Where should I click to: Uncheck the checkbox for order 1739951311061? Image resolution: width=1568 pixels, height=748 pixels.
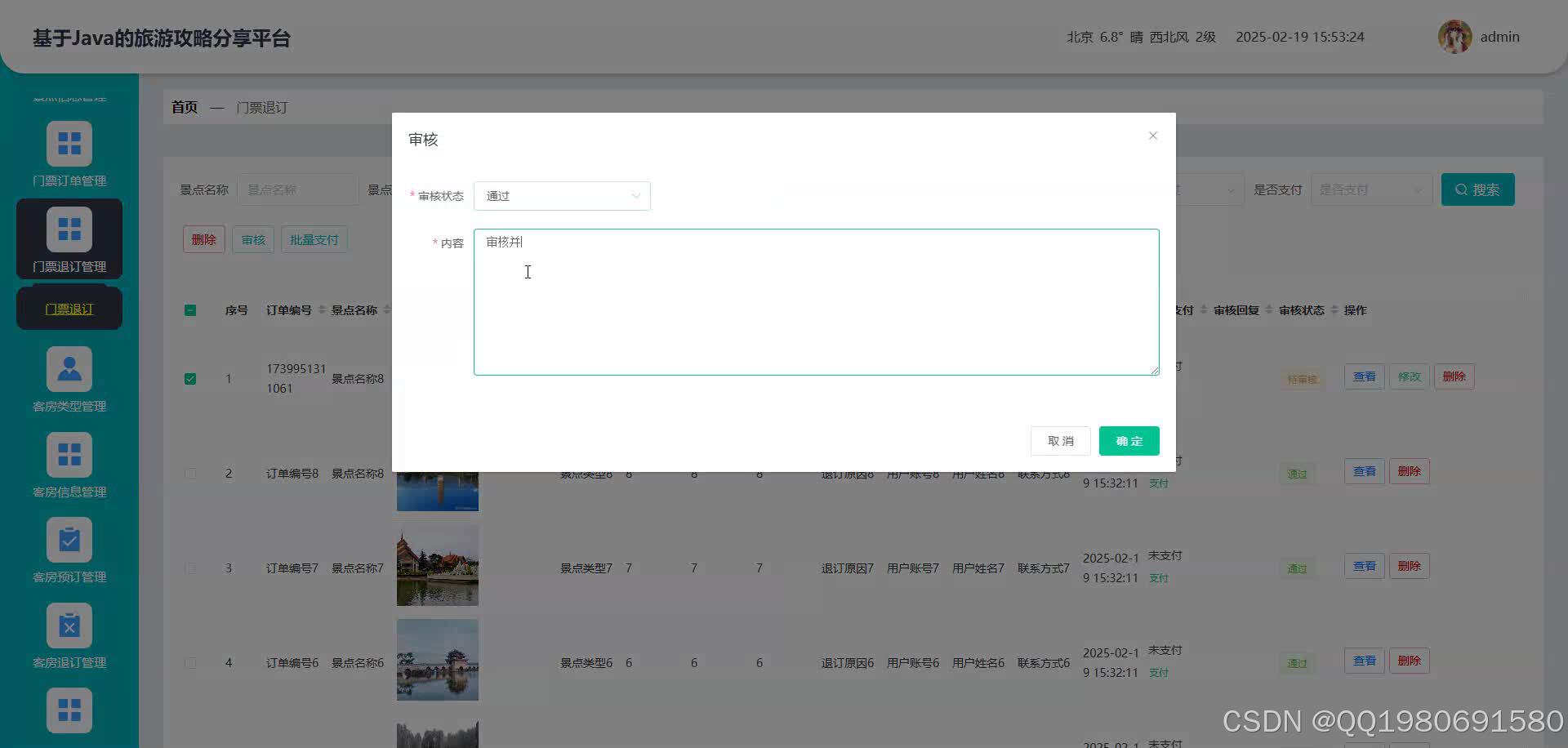coord(190,378)
